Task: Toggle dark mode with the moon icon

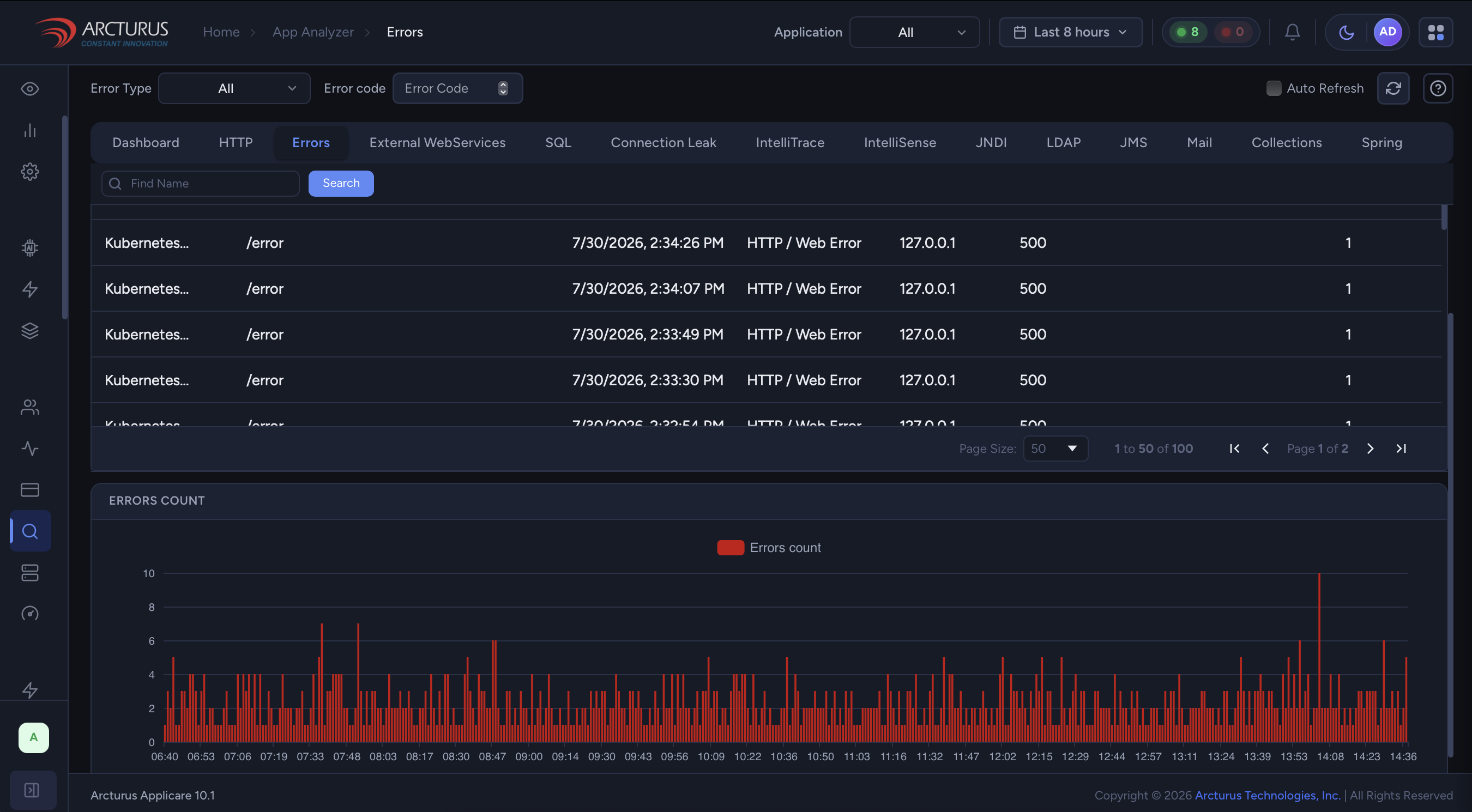Action: coord(1346,32)
